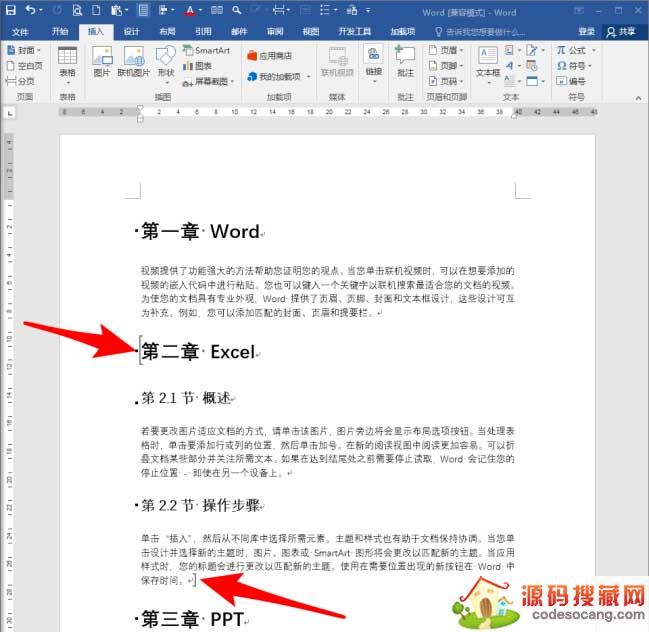Insert a 空白页 blank page
649x632 pixels.
(25, 65)
